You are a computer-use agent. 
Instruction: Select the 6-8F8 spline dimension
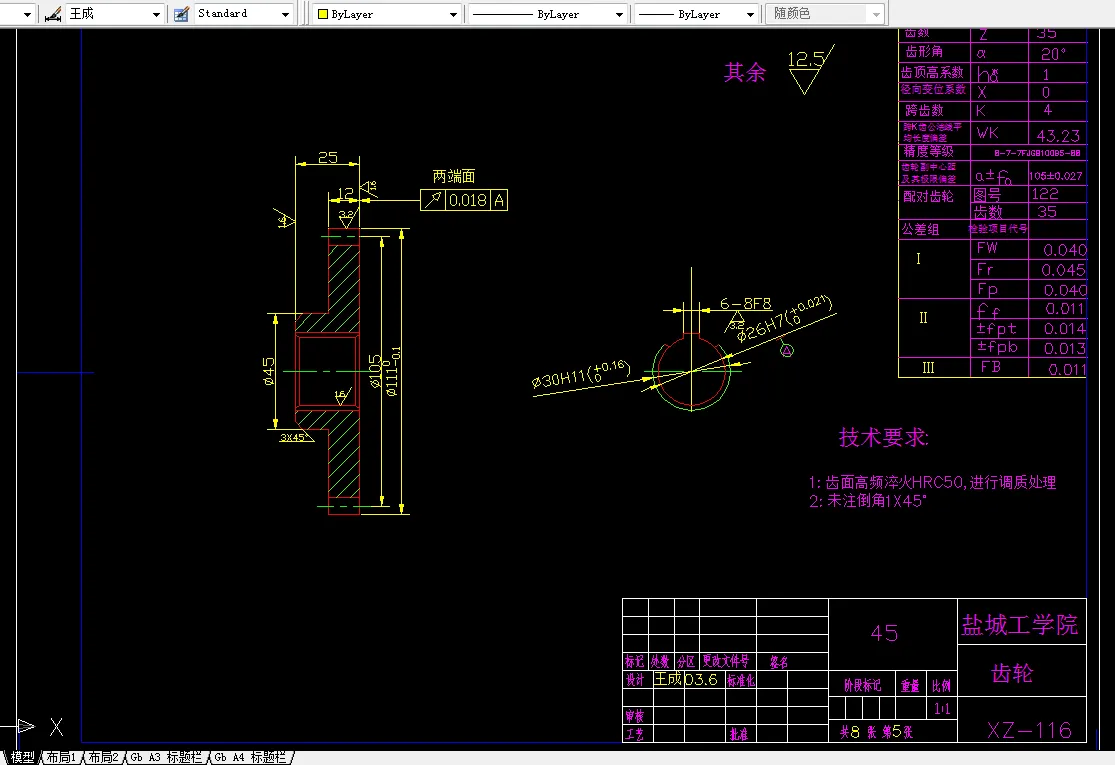pyautogui.click(x=745, y=304)
